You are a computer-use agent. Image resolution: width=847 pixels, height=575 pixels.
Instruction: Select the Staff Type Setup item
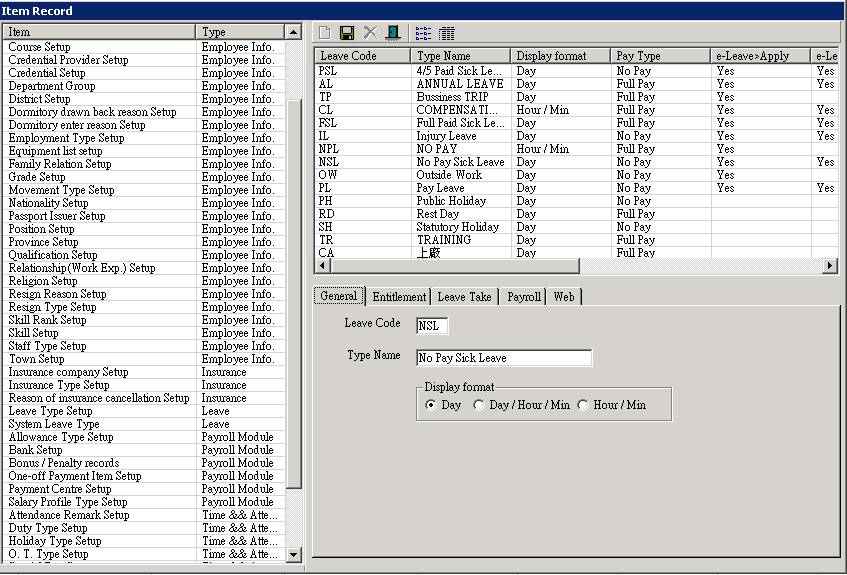144,346
